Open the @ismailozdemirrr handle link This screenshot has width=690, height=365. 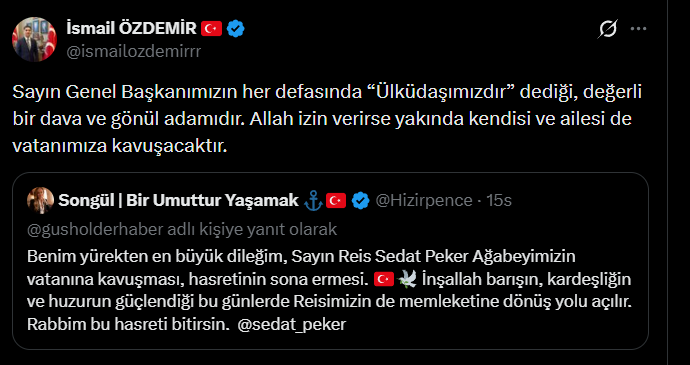(133, 52)
